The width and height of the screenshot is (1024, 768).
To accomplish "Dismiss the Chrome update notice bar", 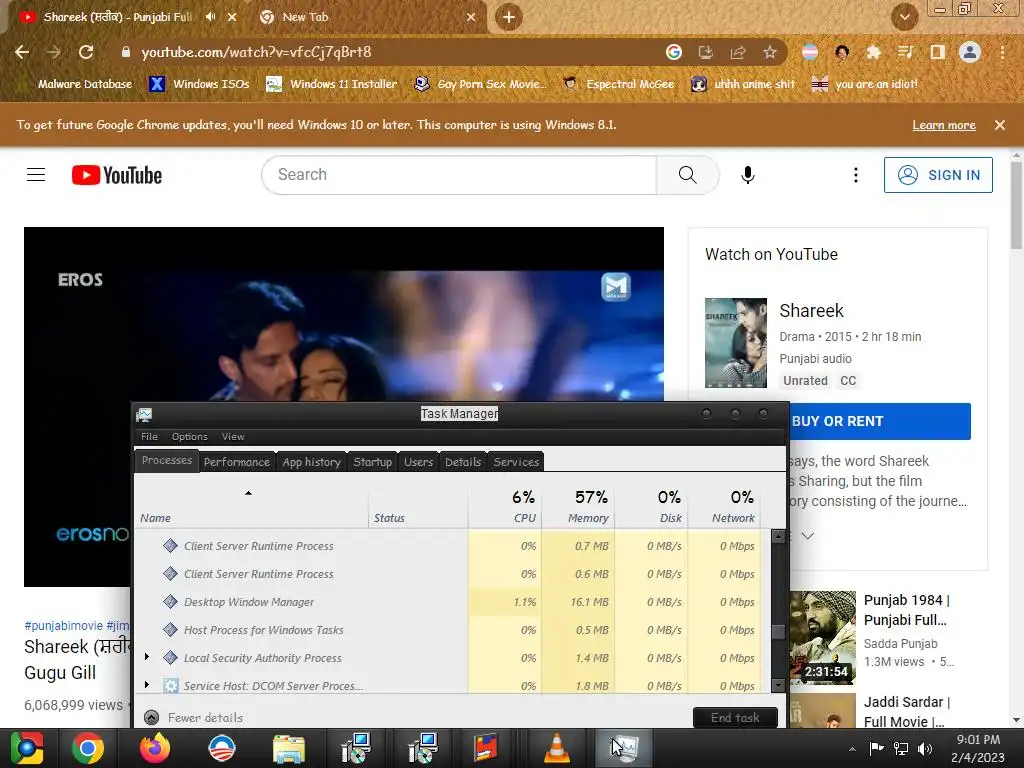I will pyautogui.click(x=1000, y=125).
